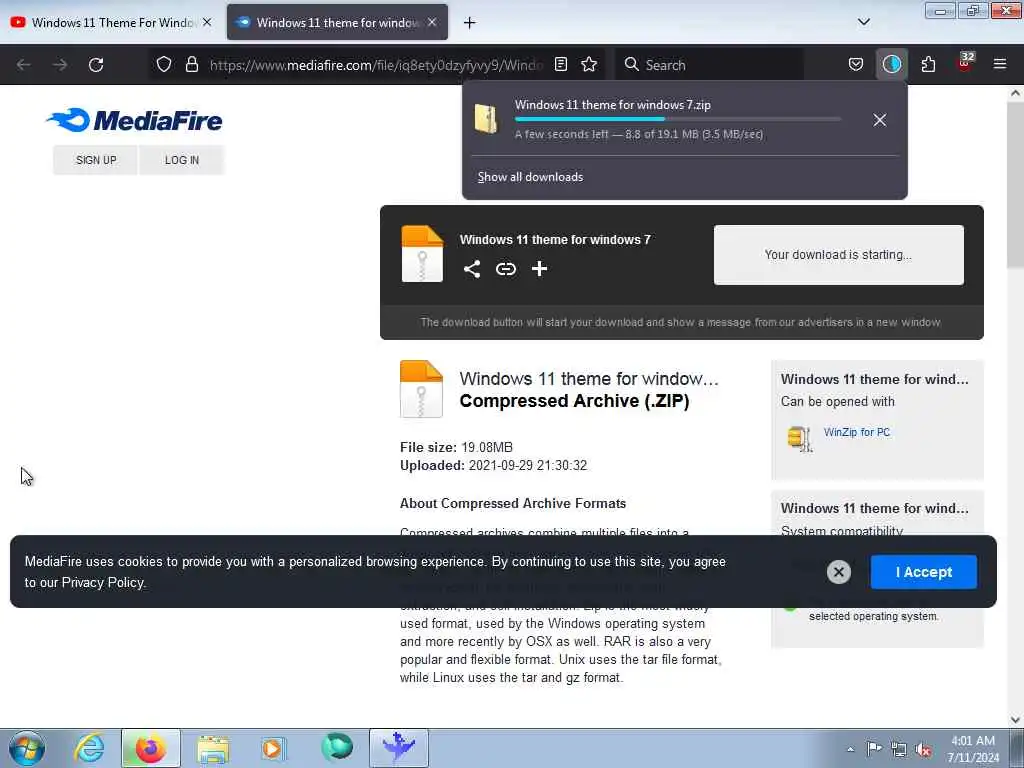
Task: Click Your download is starting button
Action: [x=839, y=255]
